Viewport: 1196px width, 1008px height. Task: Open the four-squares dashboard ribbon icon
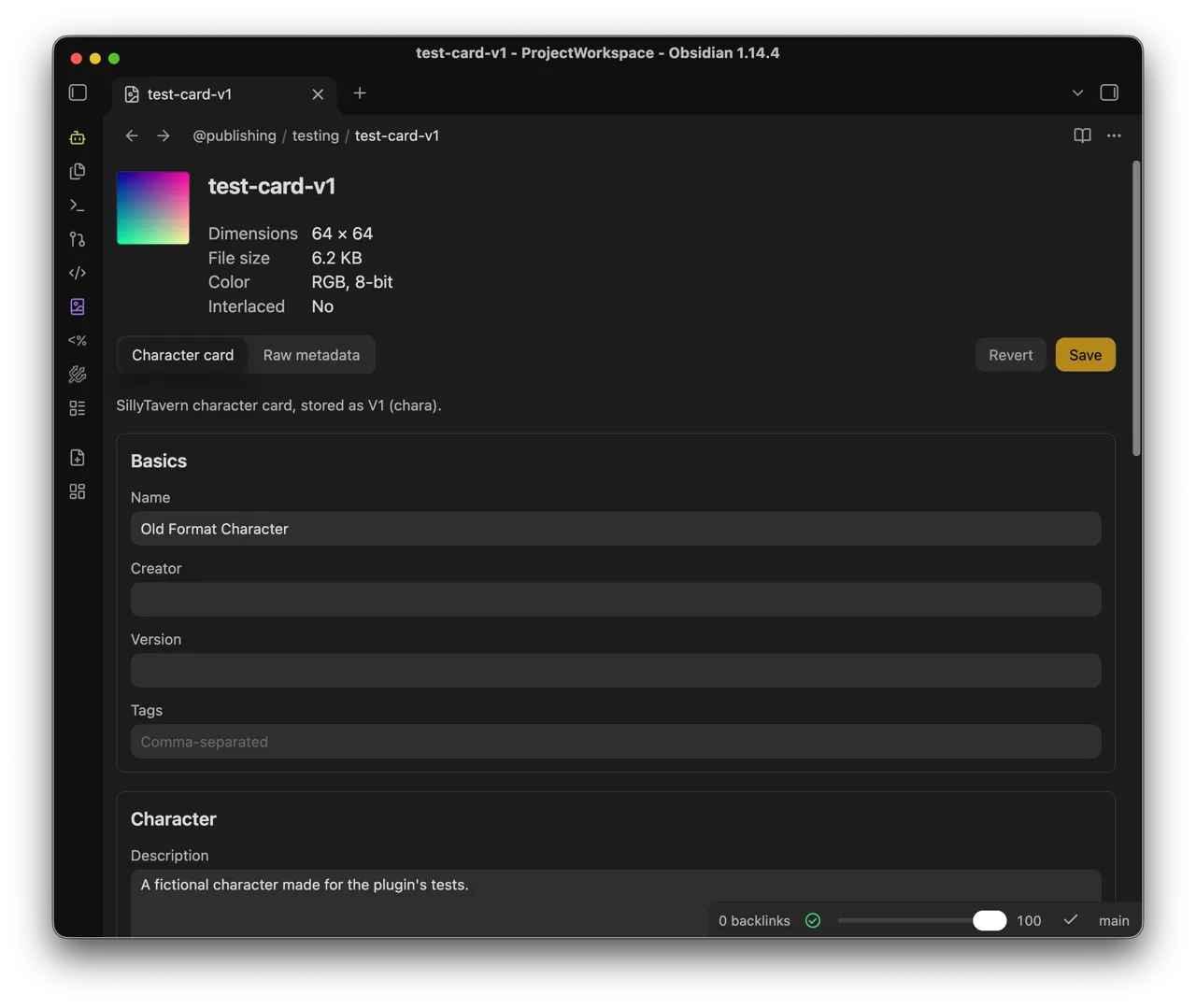click(78, 491)
